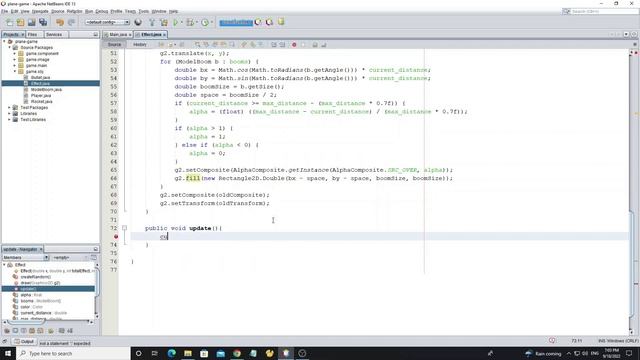Click the Source view button
640x360 pixels.
point(114,44)
